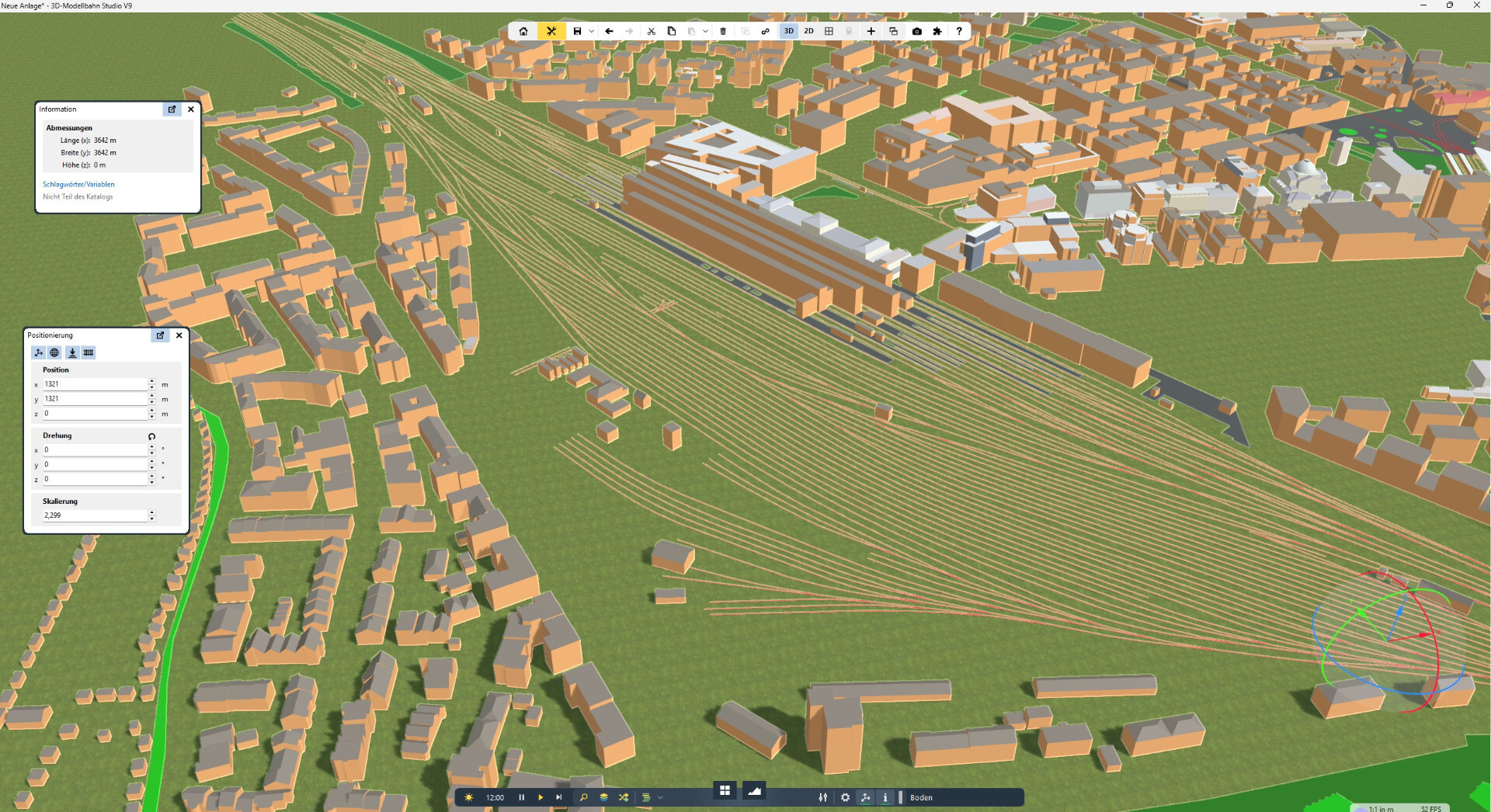Click the 1:1 in m scale indicator
The height and width of the screenshot is (812, 1491).
click(x=1382, y=808)
